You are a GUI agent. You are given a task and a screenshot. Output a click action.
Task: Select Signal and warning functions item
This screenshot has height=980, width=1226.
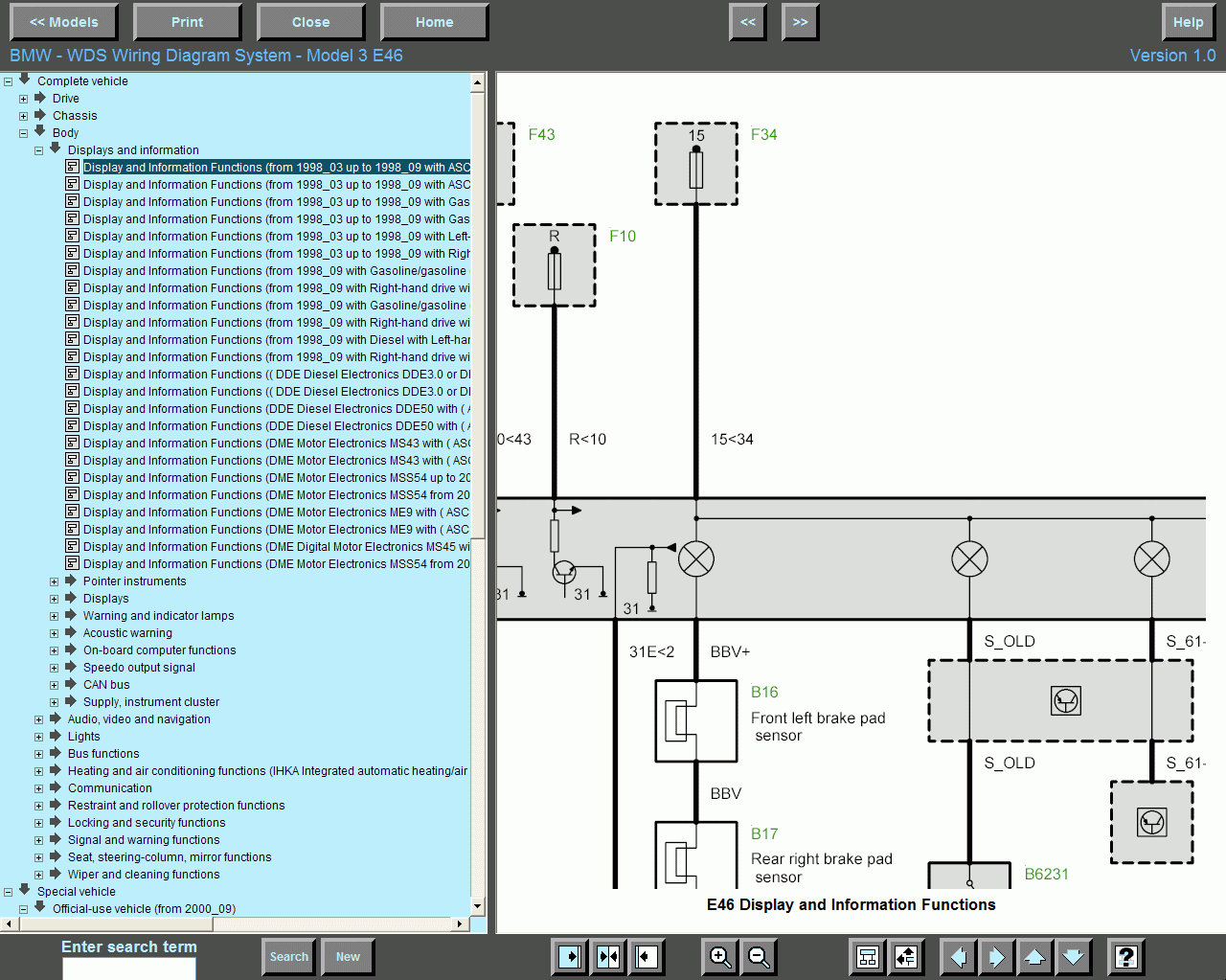144,840
